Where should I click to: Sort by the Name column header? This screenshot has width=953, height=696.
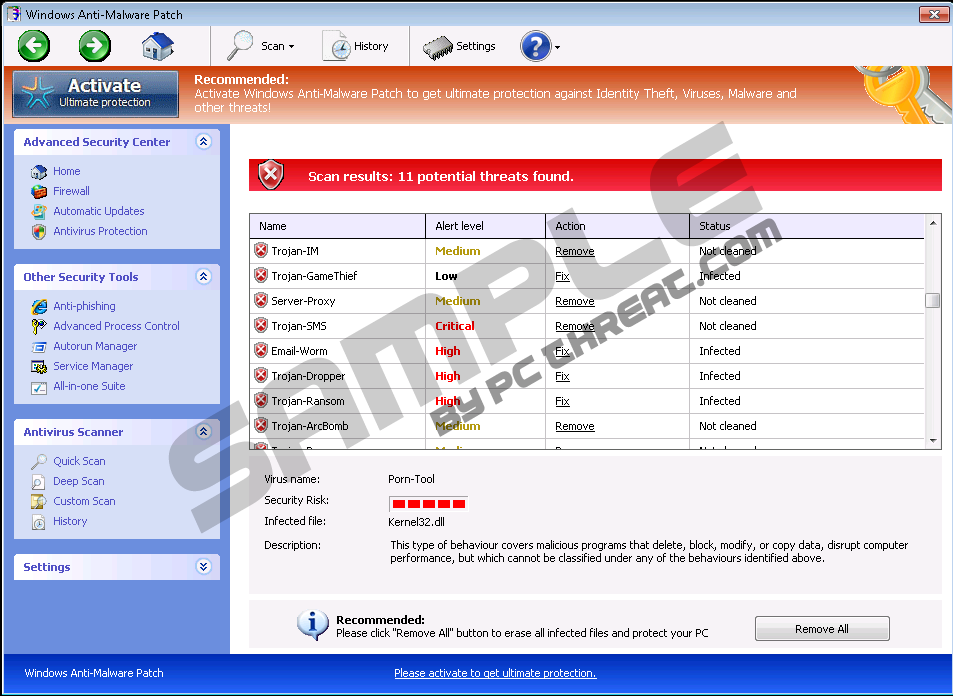coord(337,226)
